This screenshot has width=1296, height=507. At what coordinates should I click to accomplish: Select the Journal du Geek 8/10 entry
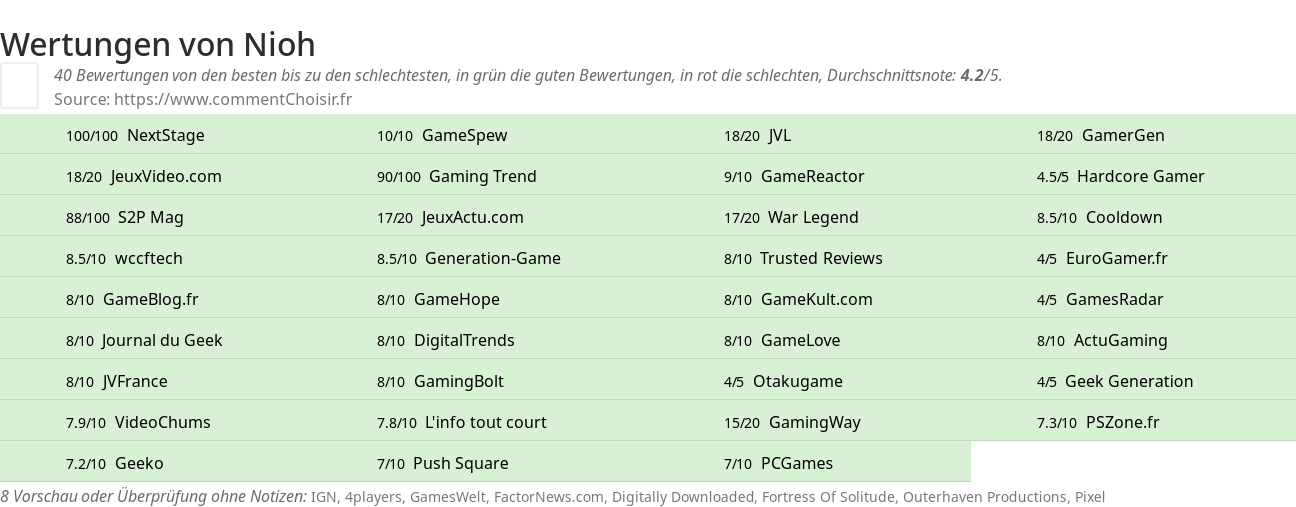(144, 340)
